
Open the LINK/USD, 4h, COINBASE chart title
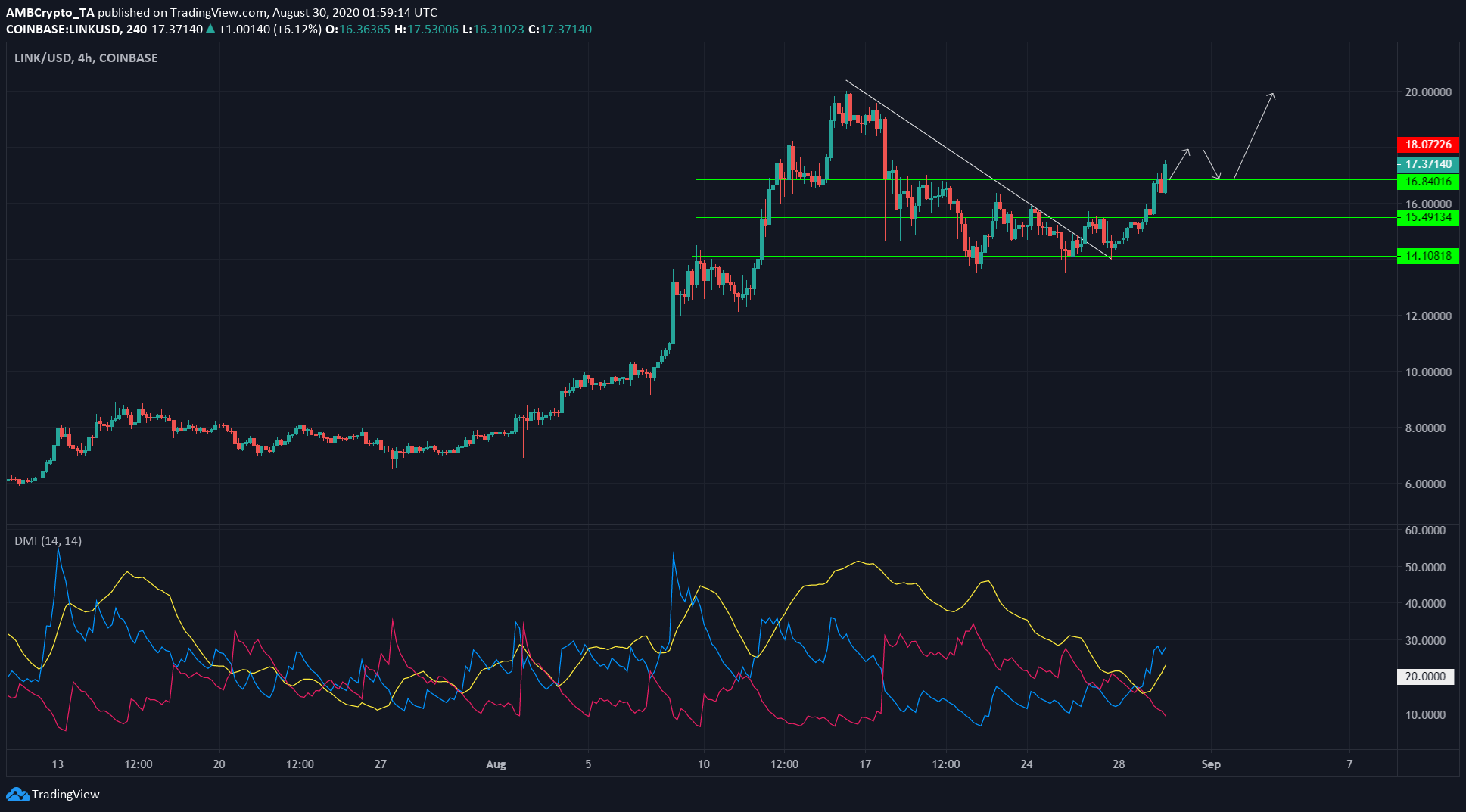click(x=86, y=58)
